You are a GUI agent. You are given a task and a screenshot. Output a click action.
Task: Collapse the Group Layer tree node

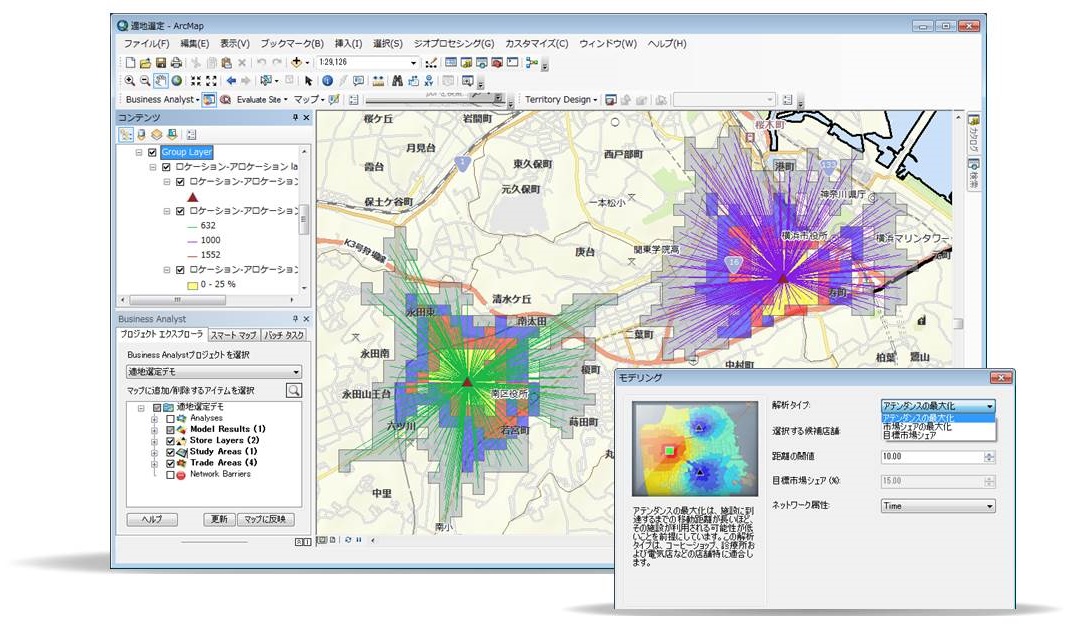(x=139, y=153)
